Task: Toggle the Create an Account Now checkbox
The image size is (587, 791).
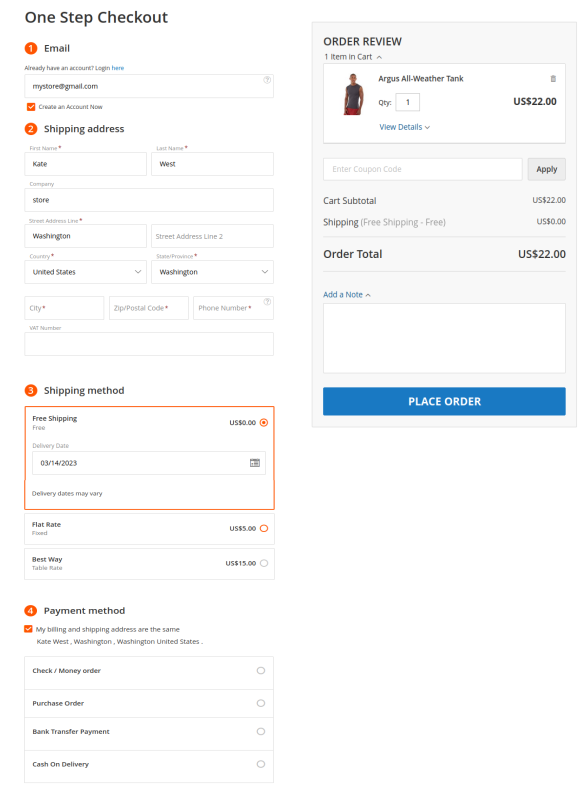Action: pyautogui.click(x=31, y=107)
